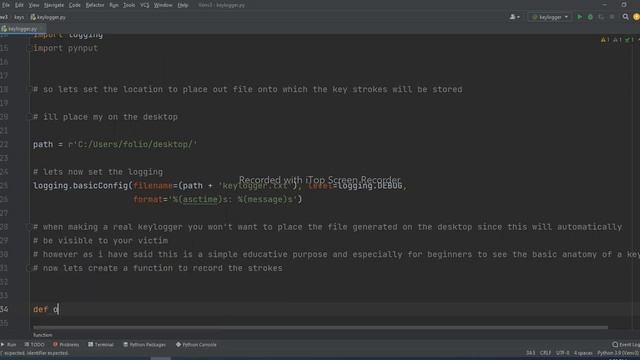Click the yellow warnings indicator in editor corner
The width and height of the screenshot is (640, 360).
pyautogui.click(x=605, y=40)
